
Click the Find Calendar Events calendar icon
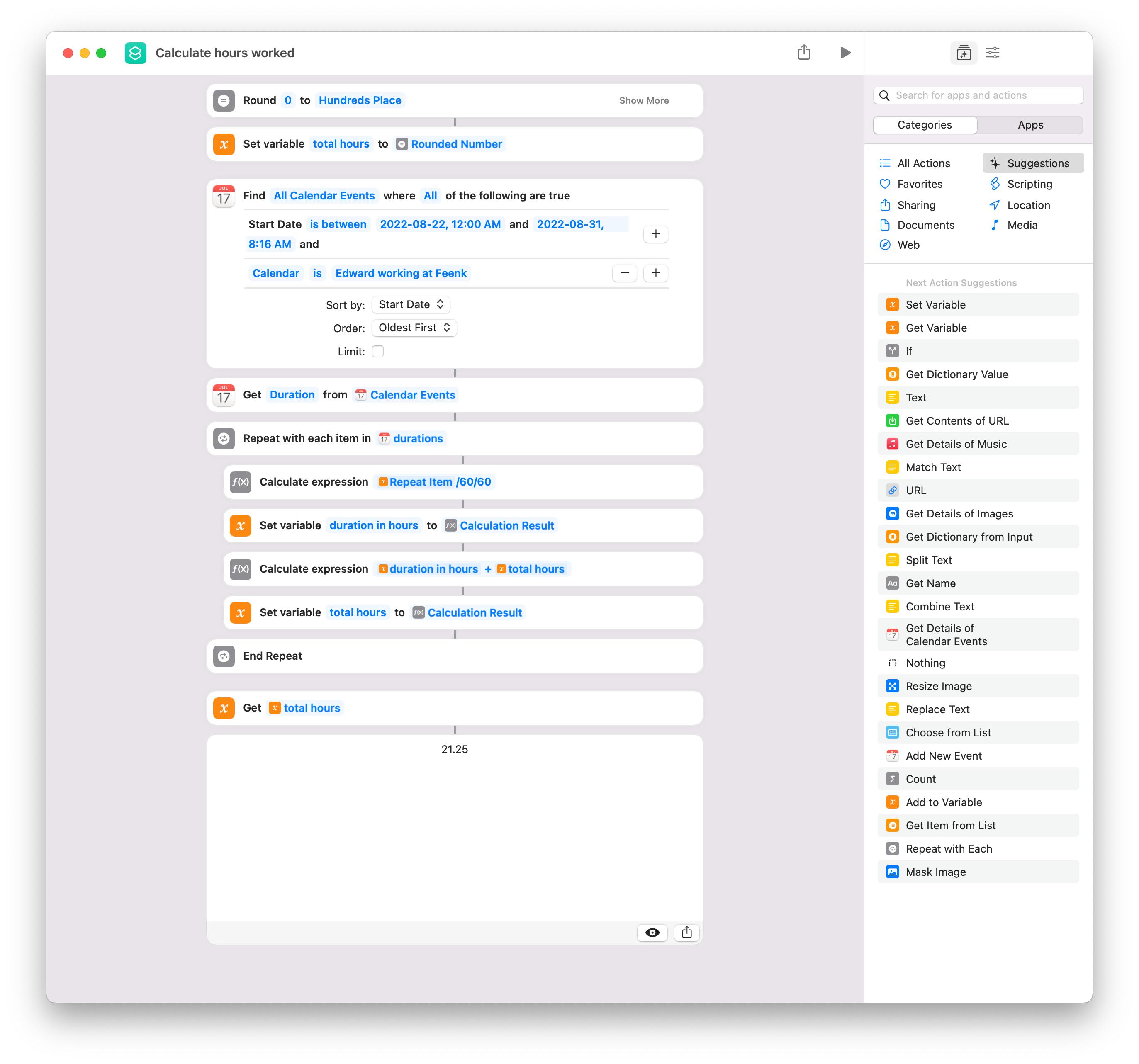tap(223, 195)
